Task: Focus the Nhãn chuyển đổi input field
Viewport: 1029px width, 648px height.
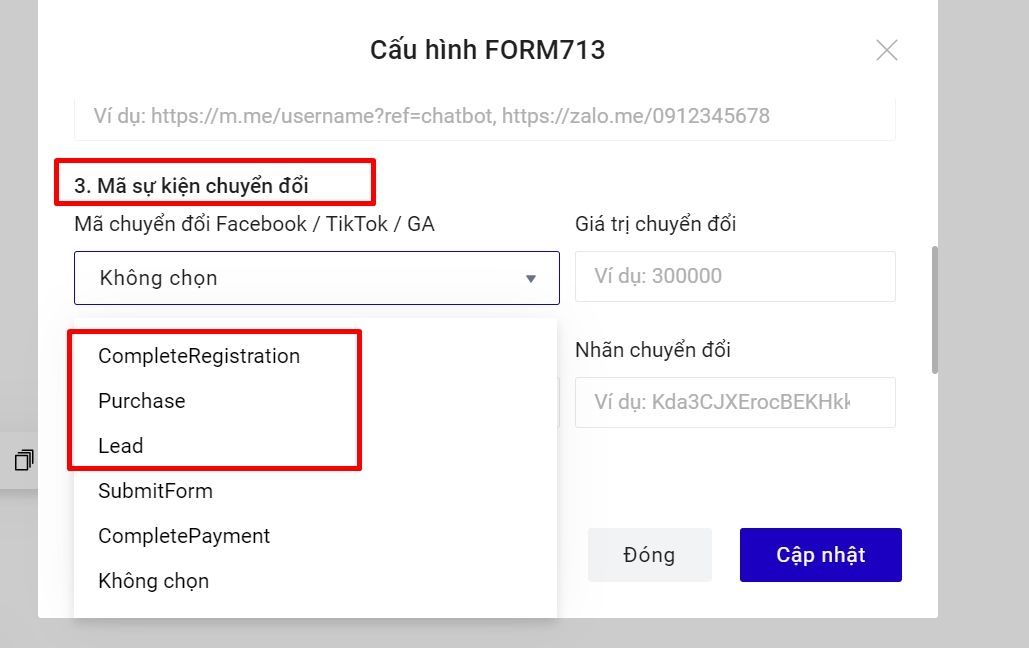Action: [734, 402]
